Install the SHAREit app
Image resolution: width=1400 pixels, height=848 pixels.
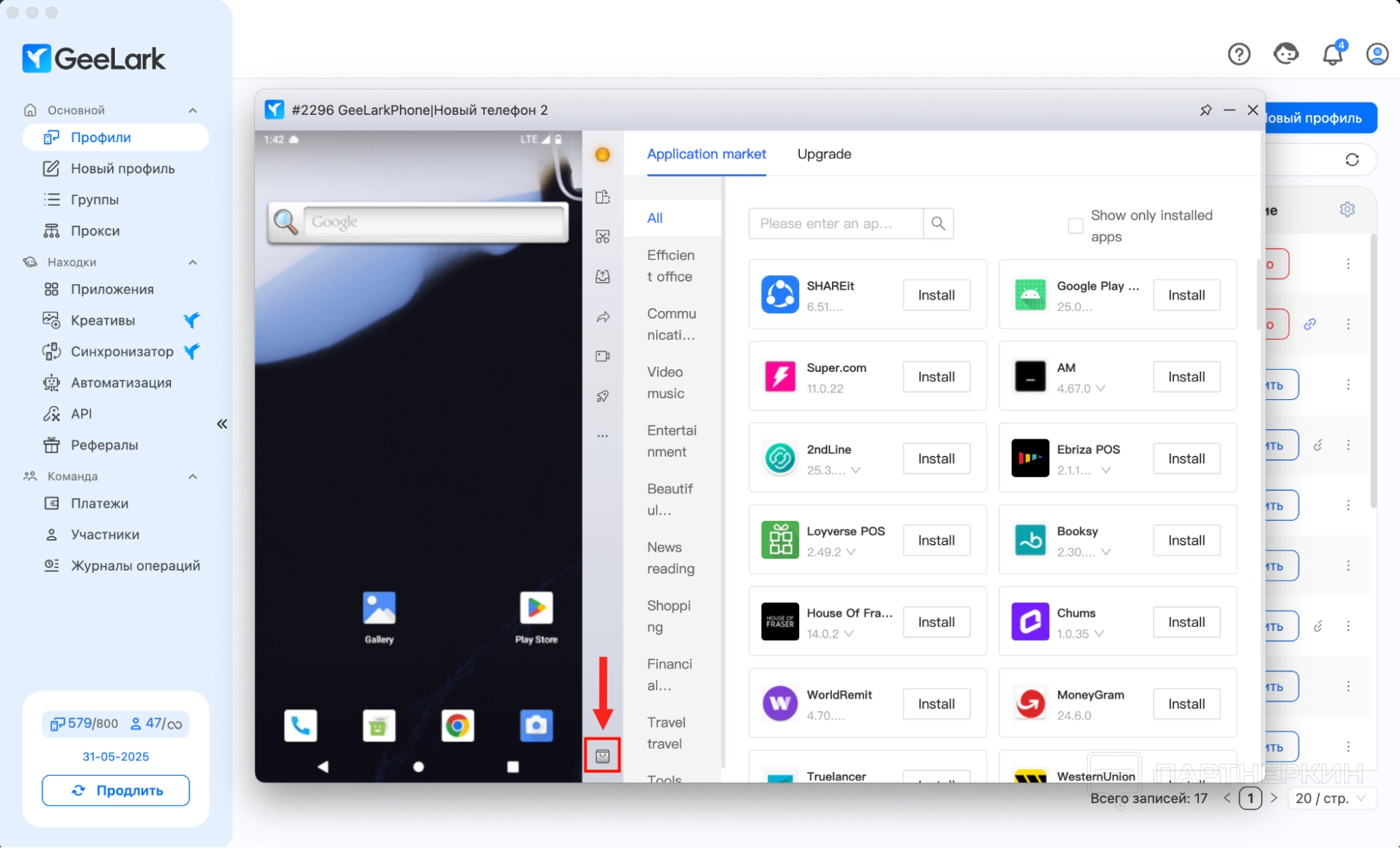point(936,295)
